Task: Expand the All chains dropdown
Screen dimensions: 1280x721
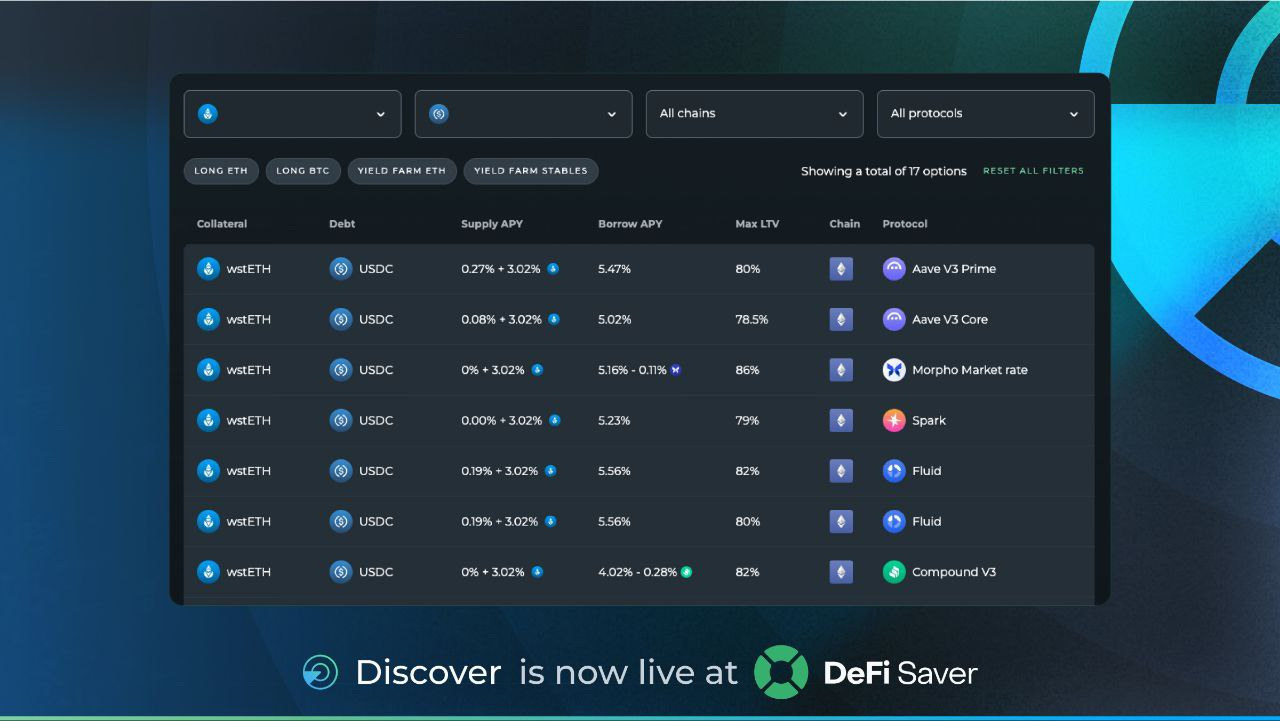Action: [754, 114]
